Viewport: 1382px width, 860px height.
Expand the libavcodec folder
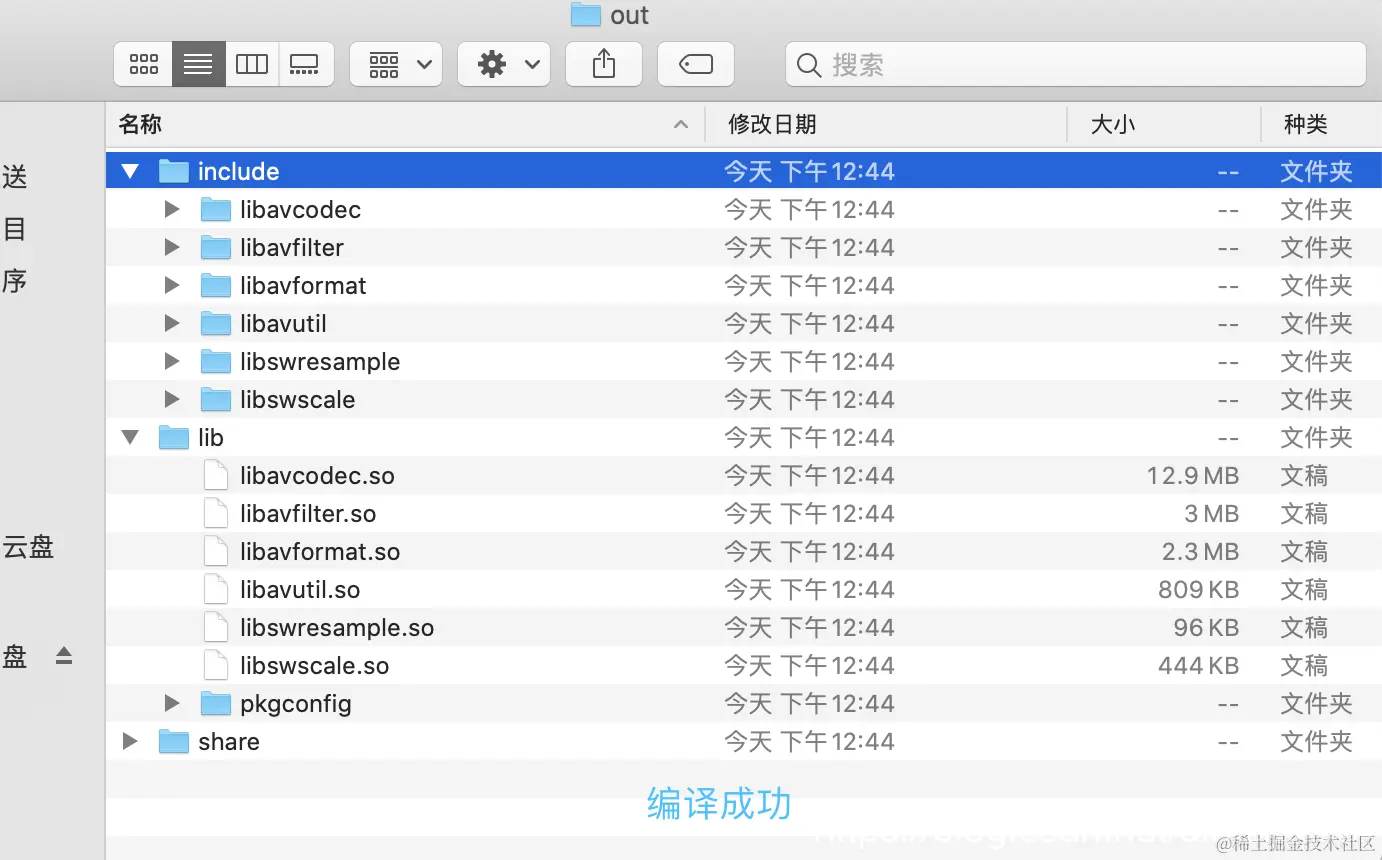[x=172, y=209]
